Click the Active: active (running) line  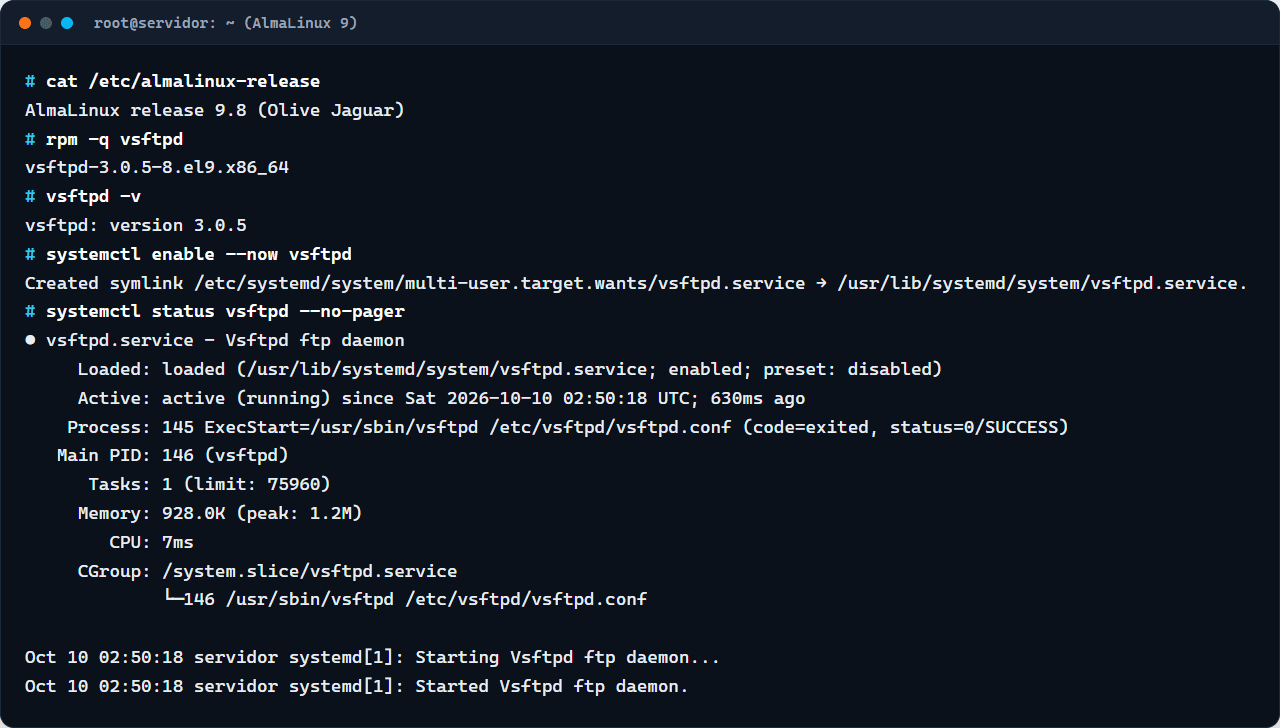tap(441, 398)
